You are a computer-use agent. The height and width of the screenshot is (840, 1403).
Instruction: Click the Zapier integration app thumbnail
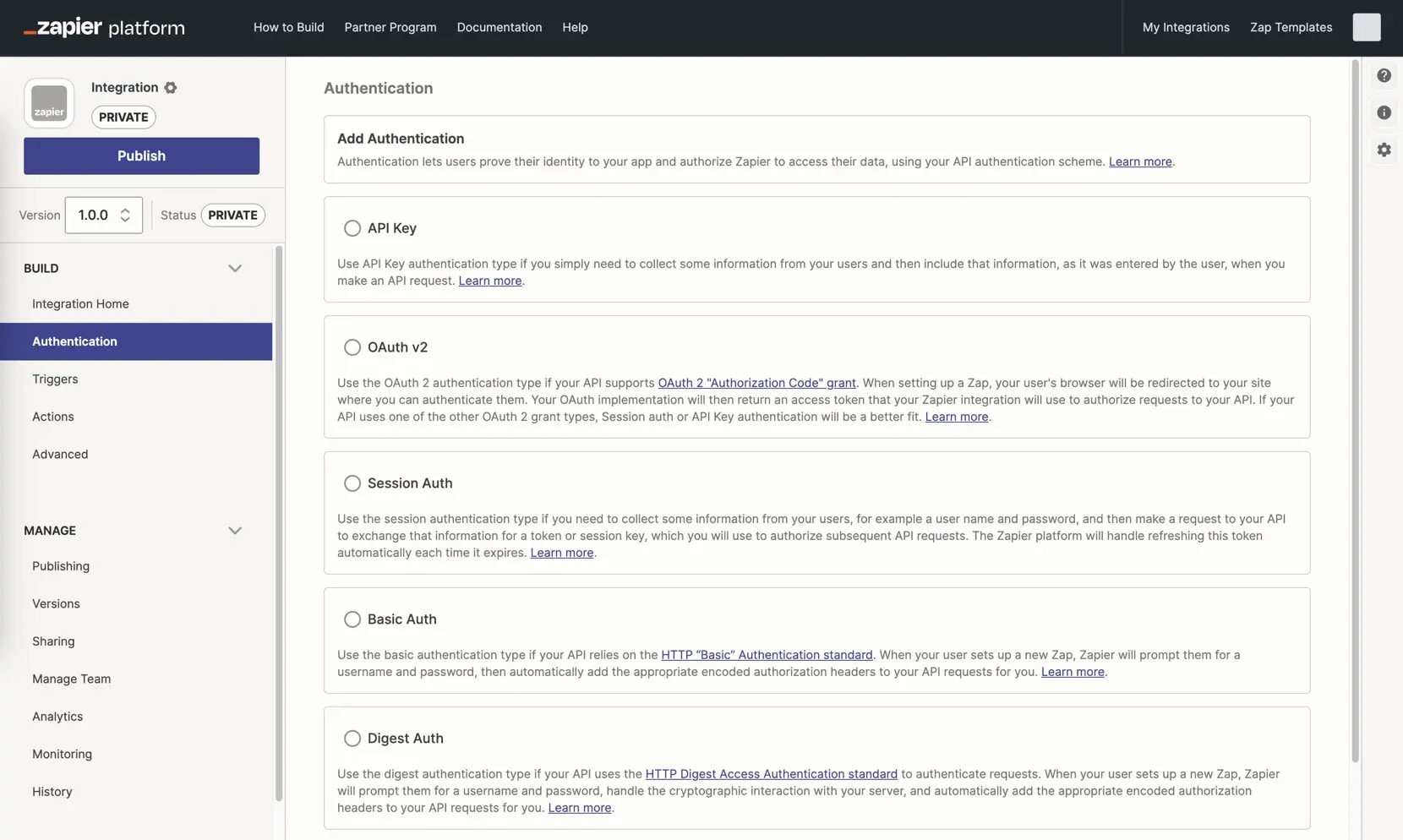(x=49, y=103)
